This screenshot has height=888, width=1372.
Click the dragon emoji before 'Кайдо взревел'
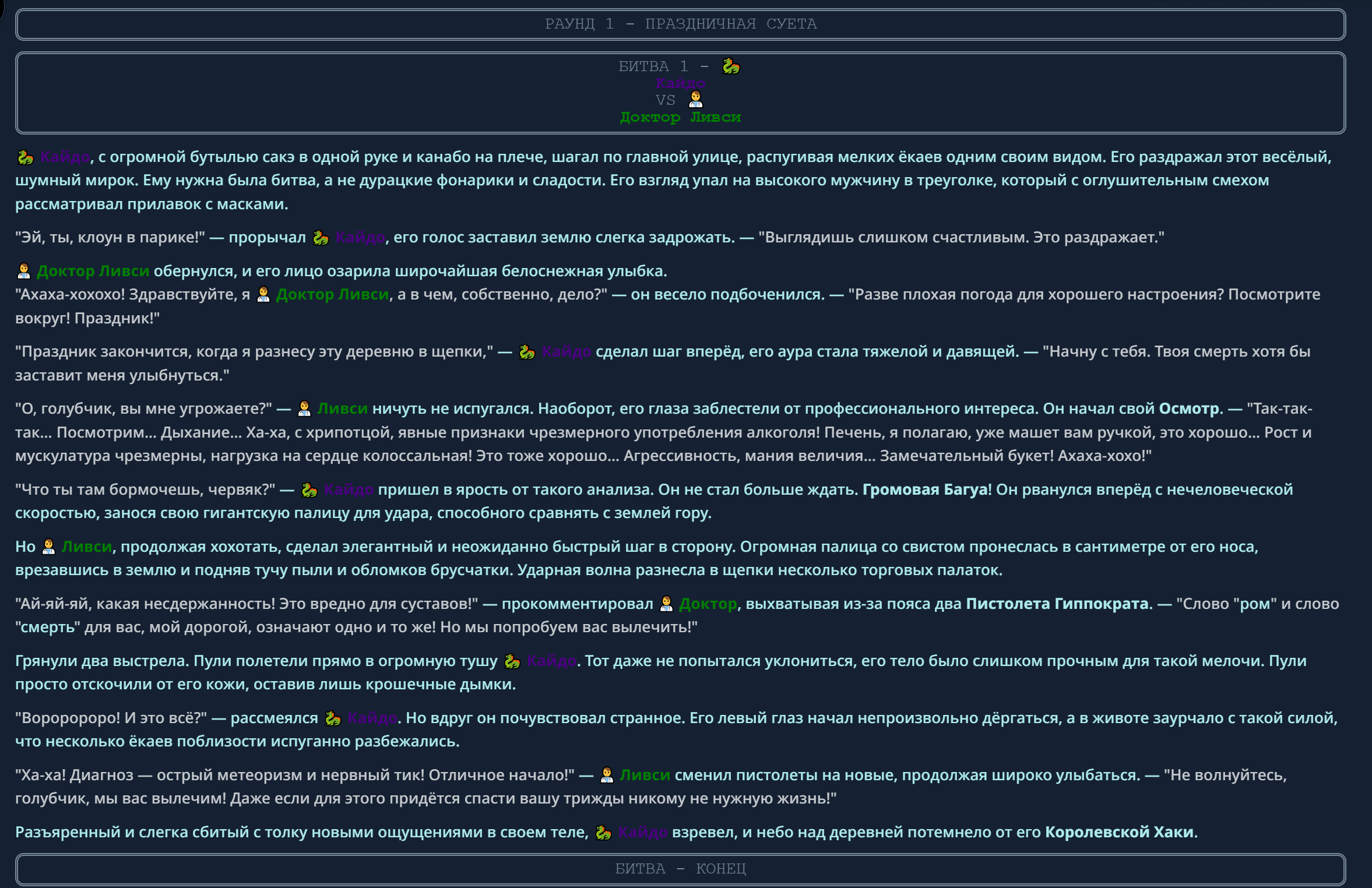tap(603, 833)
